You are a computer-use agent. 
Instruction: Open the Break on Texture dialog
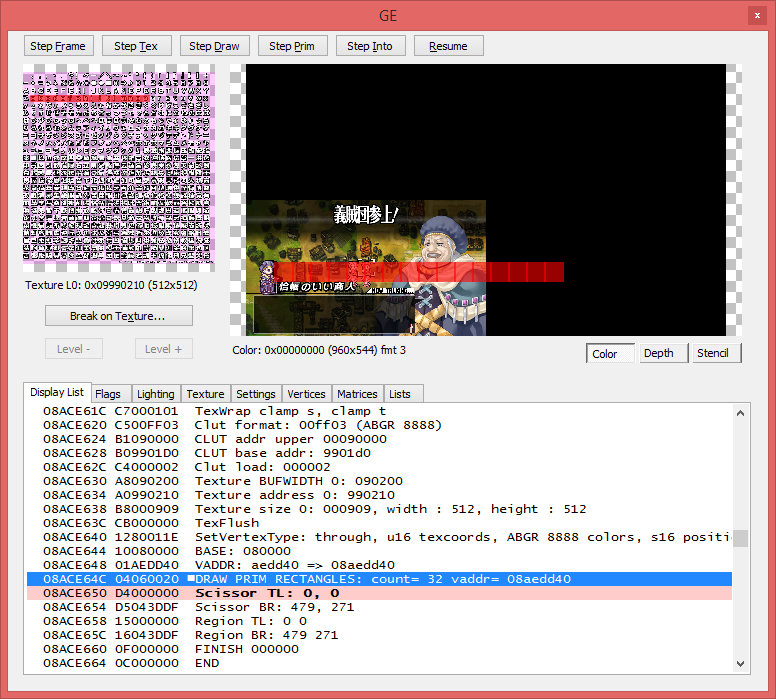(x=118, y=316)
